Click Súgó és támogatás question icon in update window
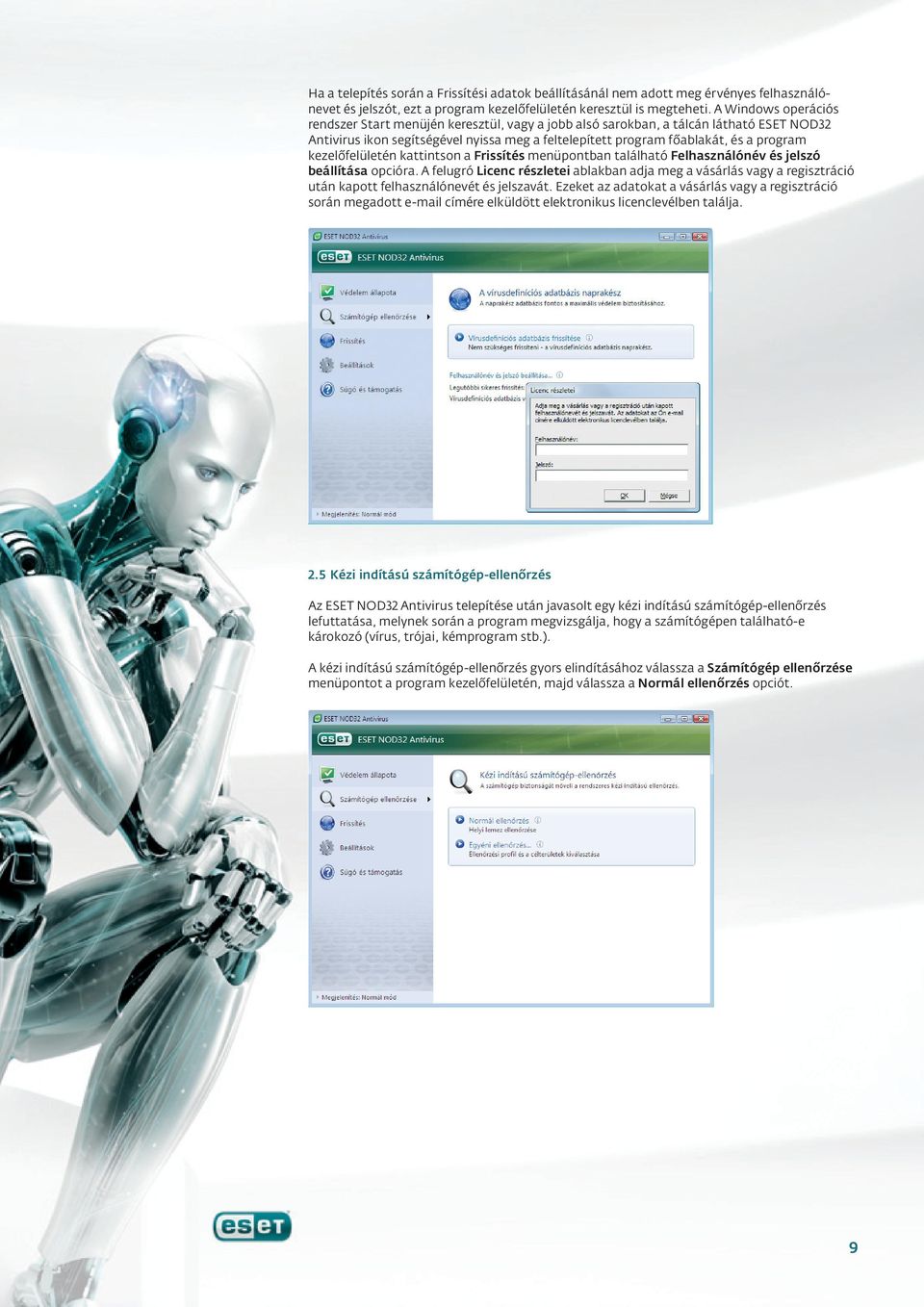 tap(327, 390)
